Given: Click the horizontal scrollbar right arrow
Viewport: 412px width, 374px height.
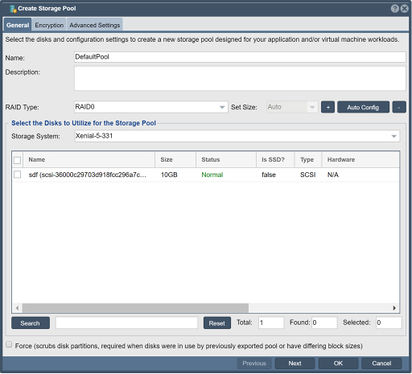Looking at the screenshot, I should 394,308.
